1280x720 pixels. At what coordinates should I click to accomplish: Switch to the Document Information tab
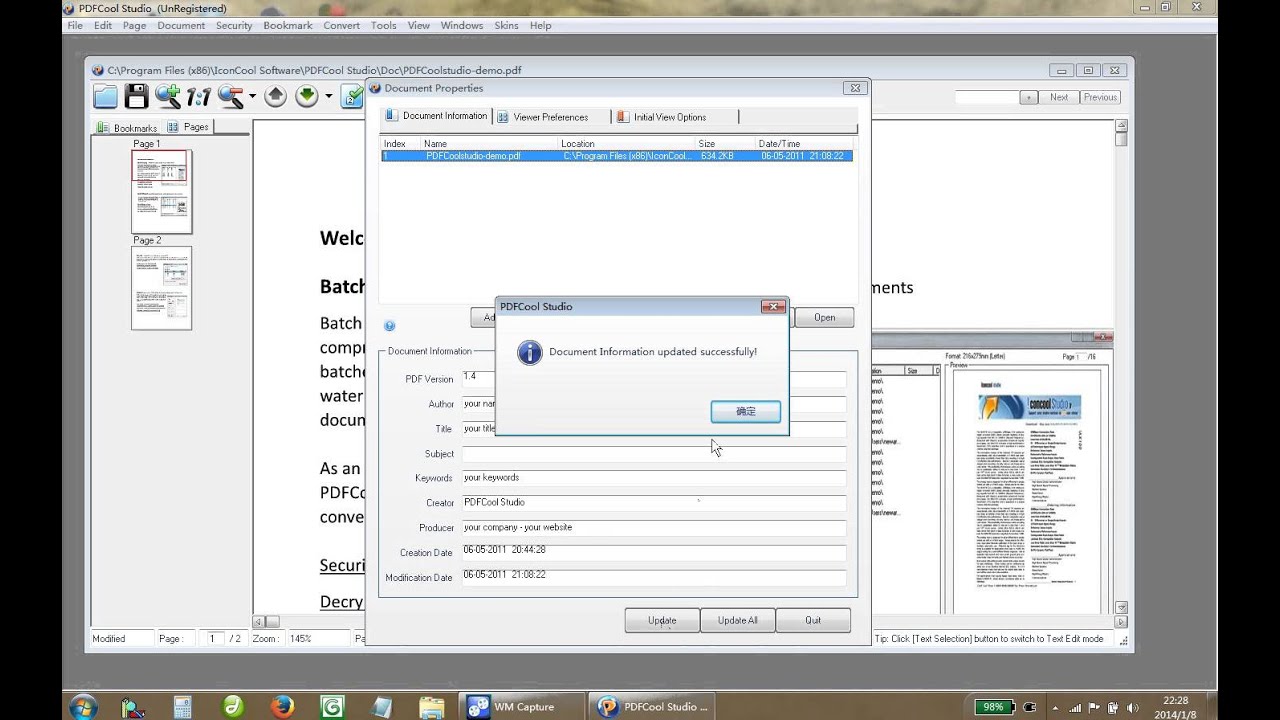click(x=436, y=116)
